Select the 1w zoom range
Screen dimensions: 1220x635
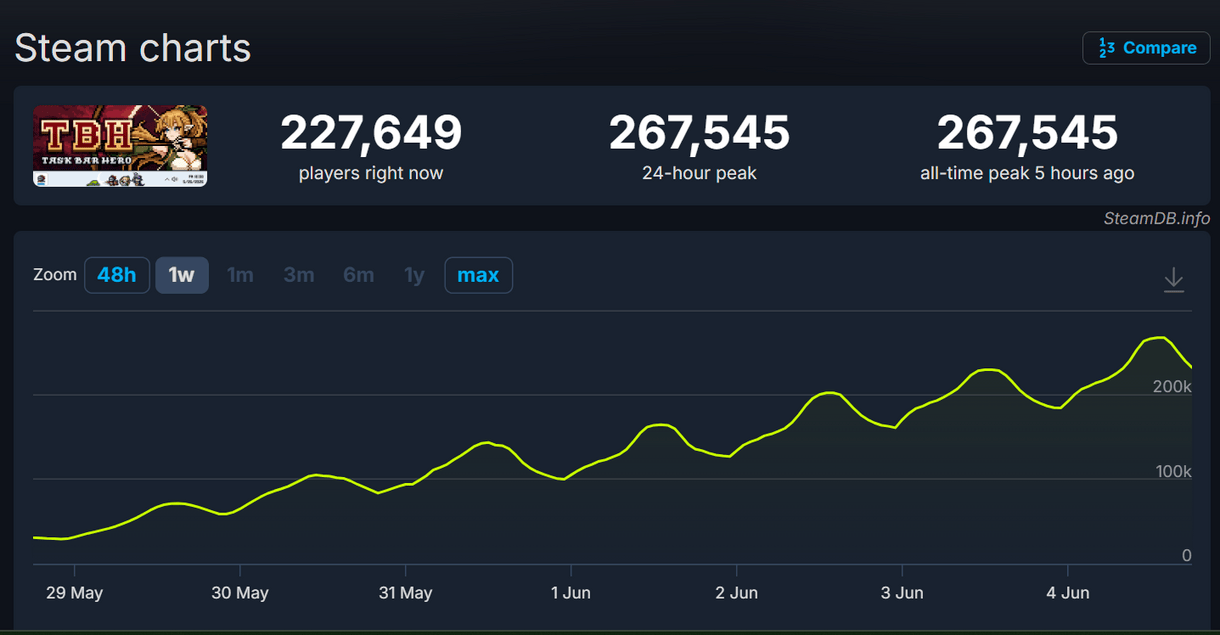(x=182, y=275)
